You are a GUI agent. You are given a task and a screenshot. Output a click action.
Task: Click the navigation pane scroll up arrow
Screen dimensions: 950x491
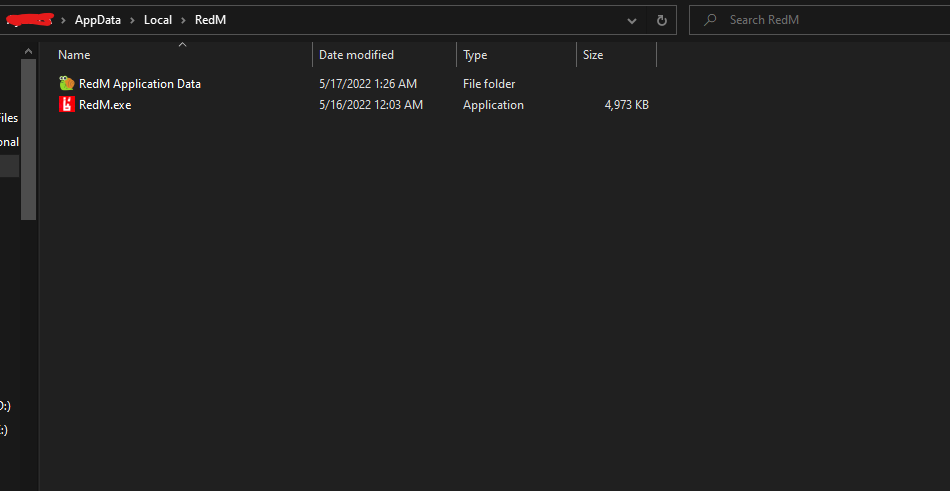point(28,50)
